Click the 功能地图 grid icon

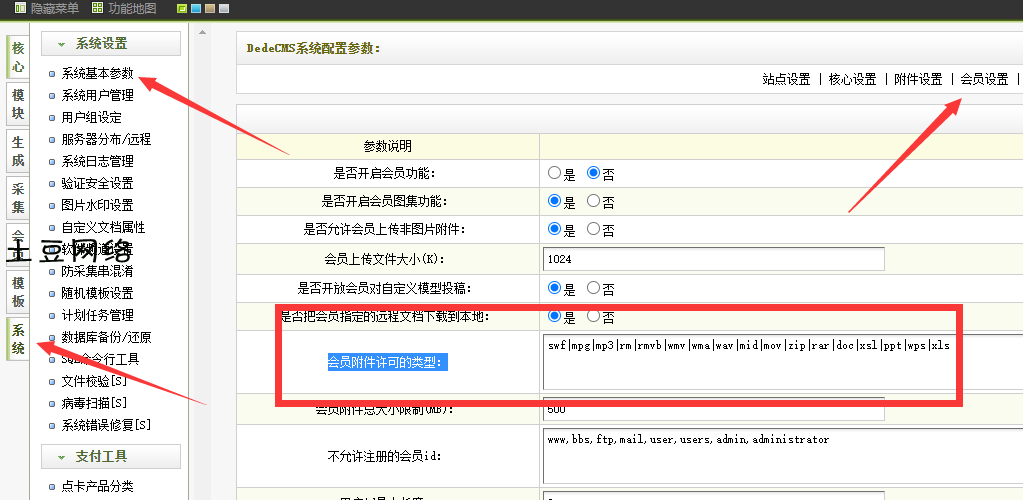pos(97,8)
